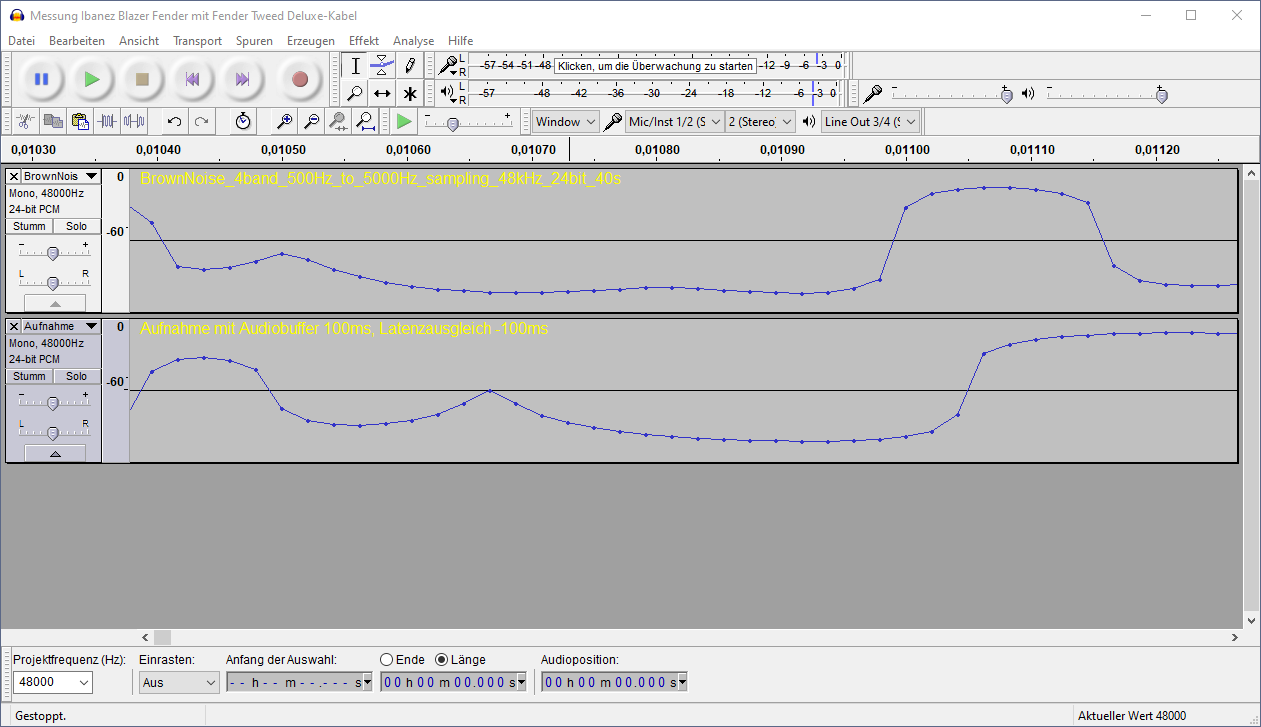Select the Zoom magnifier tool
The image size is (1261, 727).
click(355, 93)
